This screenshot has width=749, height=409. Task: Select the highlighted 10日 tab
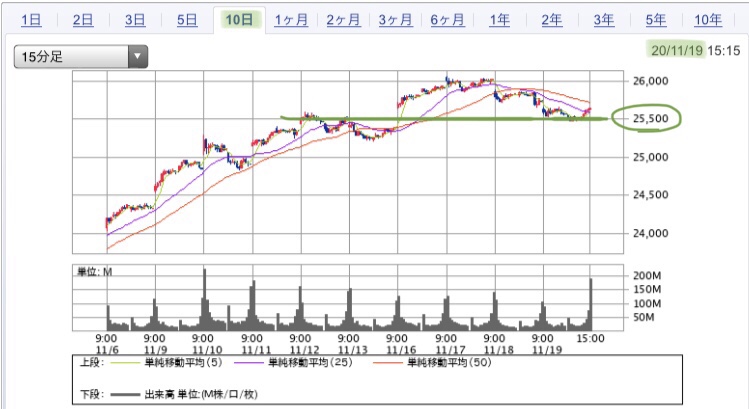tap(239, 20)
